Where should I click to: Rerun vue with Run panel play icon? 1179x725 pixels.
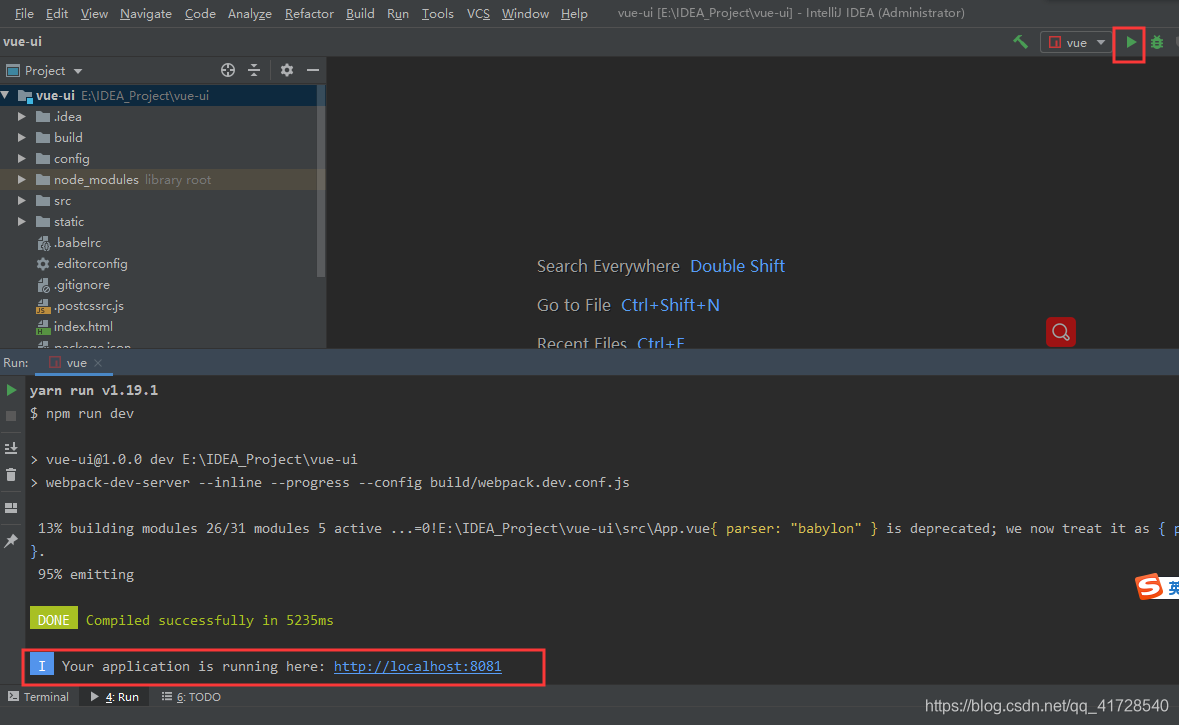pyautogui.click(x=11, y=390)
